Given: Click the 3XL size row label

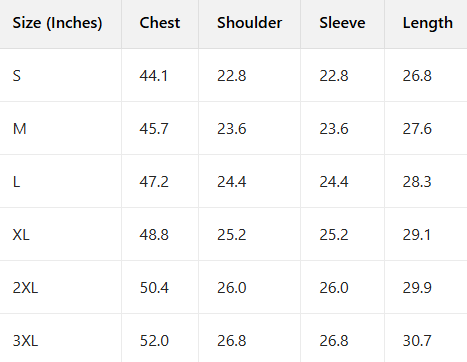Looking at the screenshot, I should (25, 341).
